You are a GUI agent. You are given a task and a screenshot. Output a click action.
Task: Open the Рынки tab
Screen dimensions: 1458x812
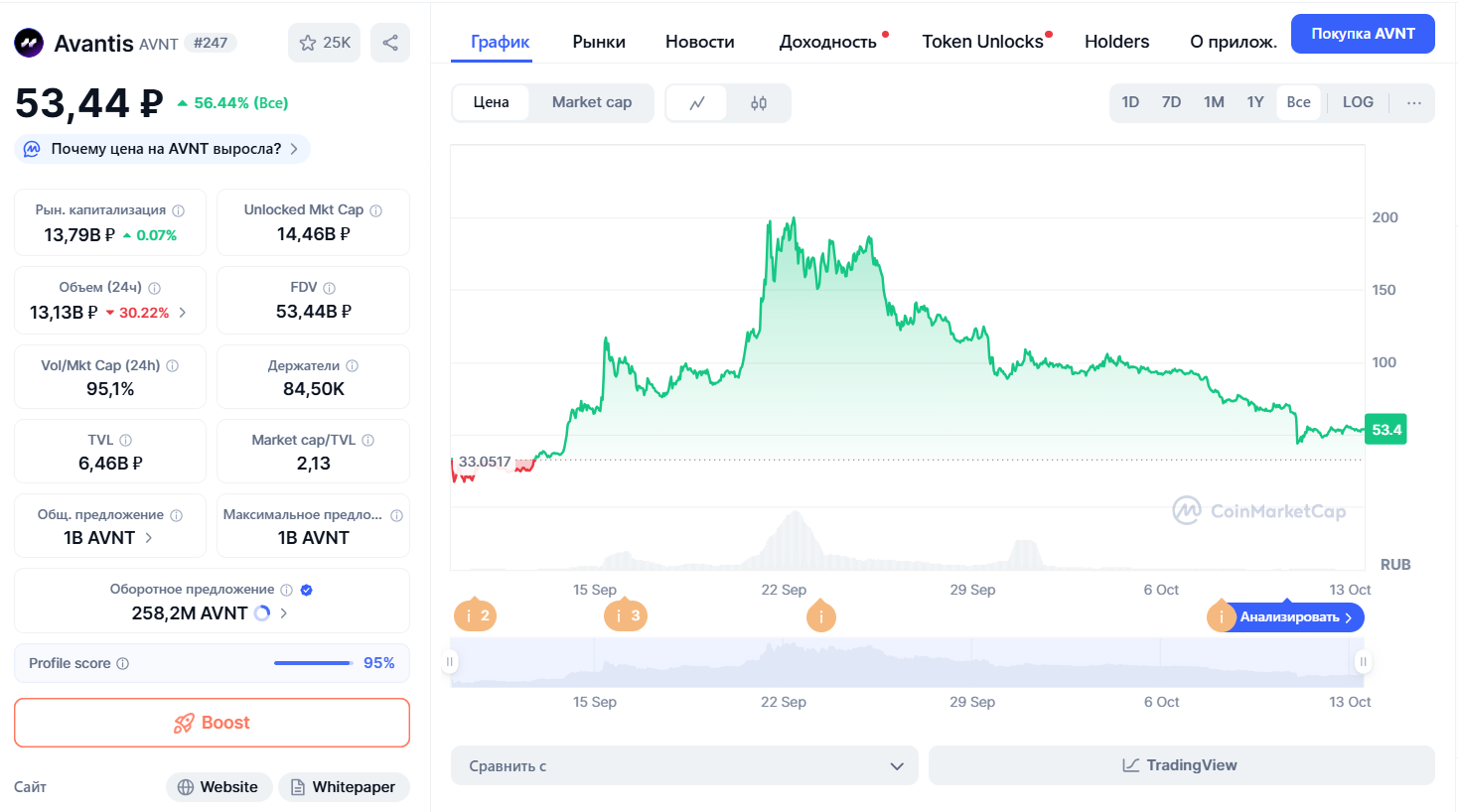[599, 42]
